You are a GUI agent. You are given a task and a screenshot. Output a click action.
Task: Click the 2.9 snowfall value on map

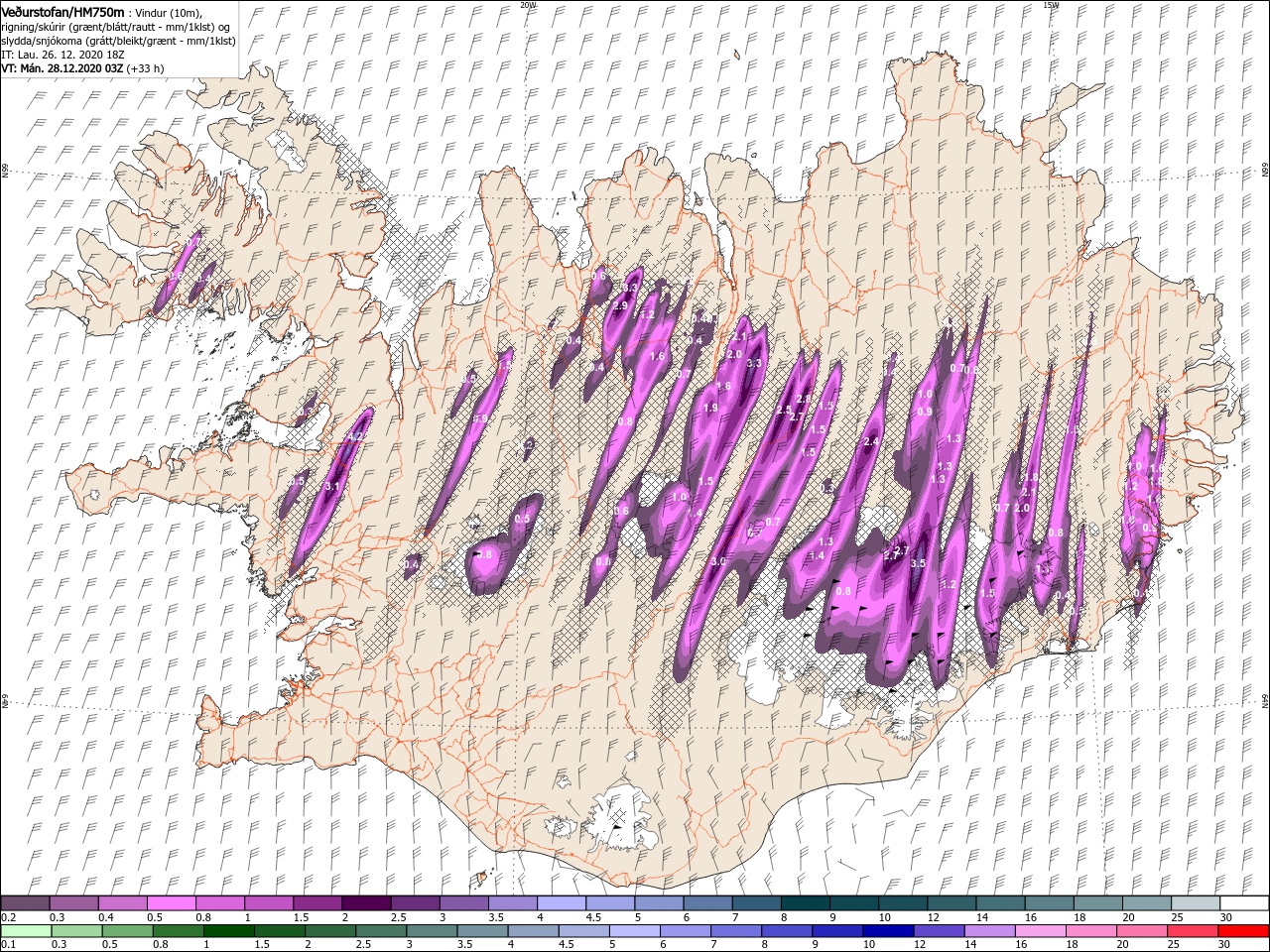pos(621,306)
